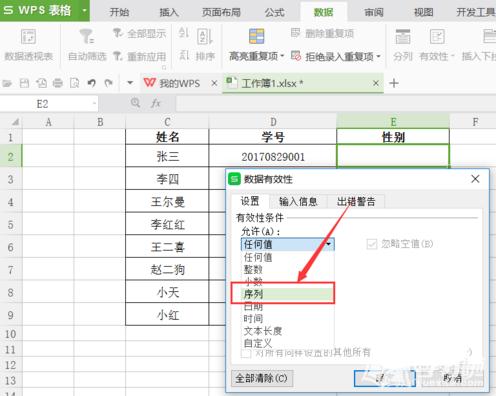Click the Name Box showing E2
This screenshot has width=496, height=396.
(49, 104)
